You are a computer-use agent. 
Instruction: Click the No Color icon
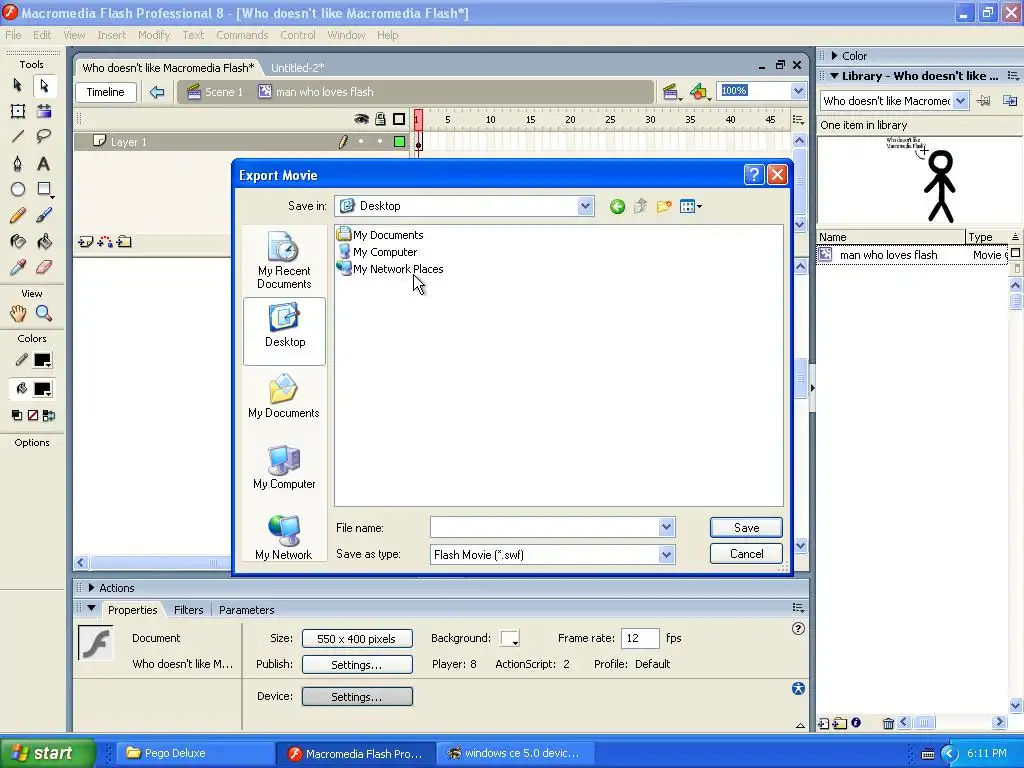pyautogui.click(x=33, y=415)
